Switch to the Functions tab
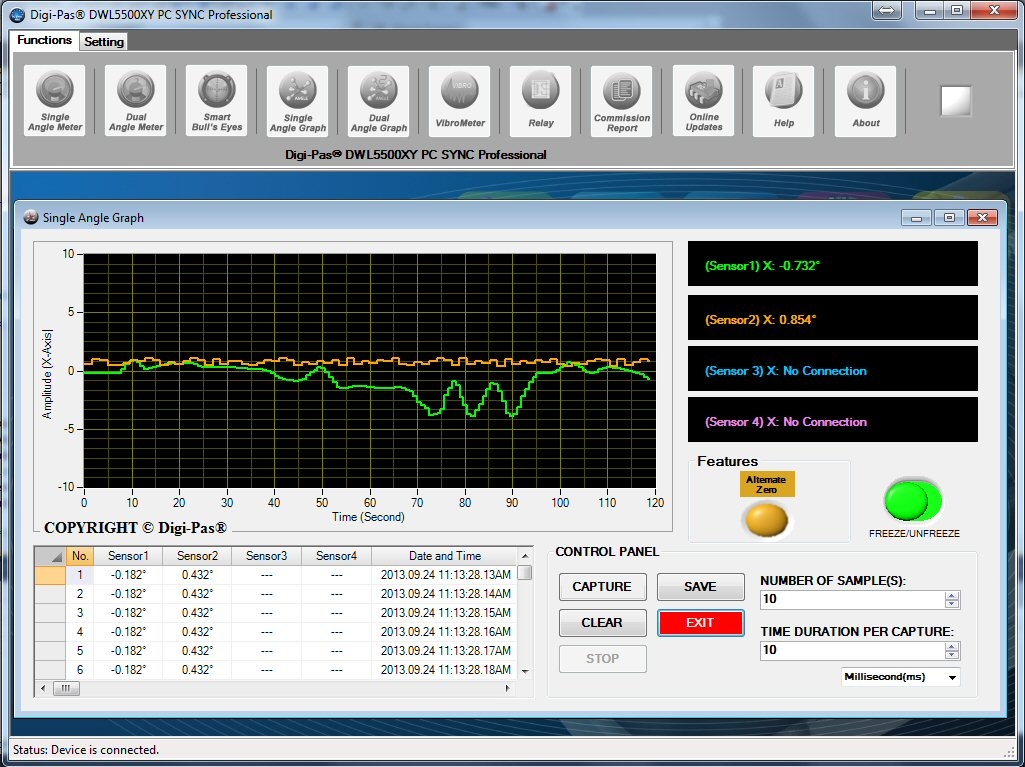1025x767 pixels. [x=44, y=40]
